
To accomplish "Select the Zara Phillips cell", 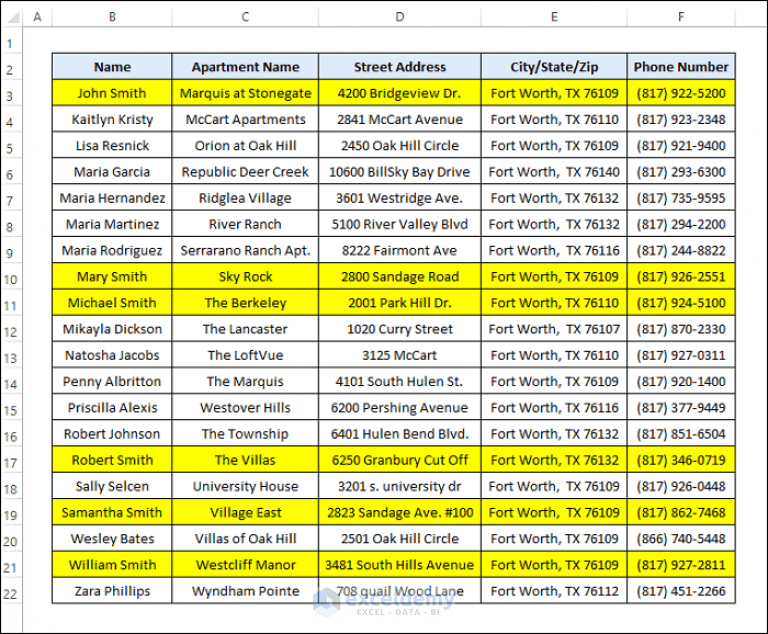I will [112, 591].
